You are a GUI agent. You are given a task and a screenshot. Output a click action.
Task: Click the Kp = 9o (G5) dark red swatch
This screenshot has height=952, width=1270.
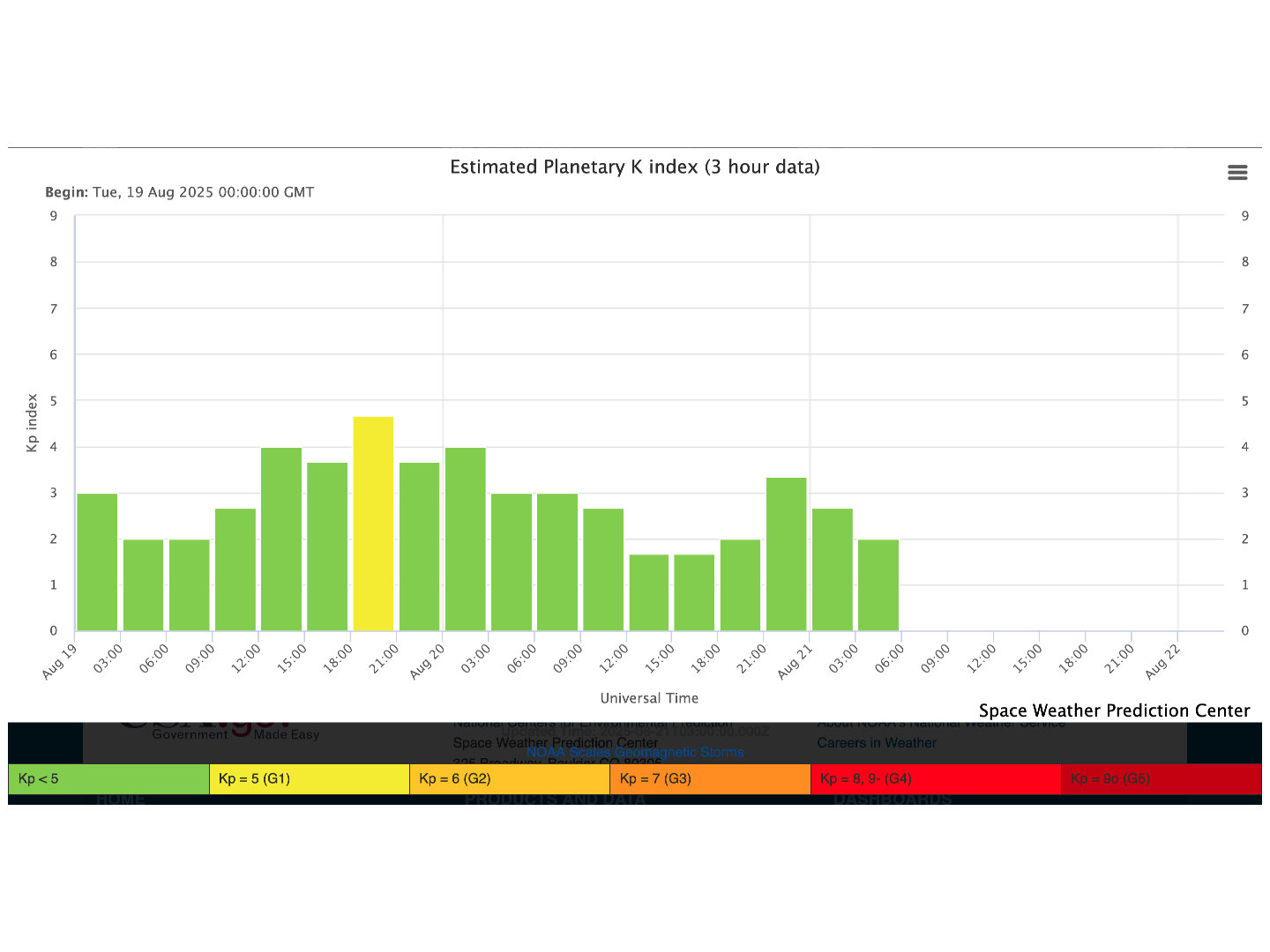[x=1161, y=779]
